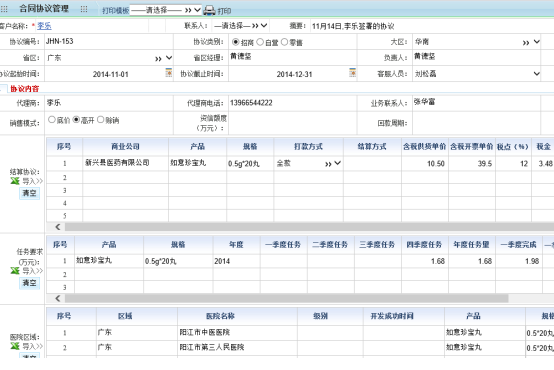Click 清空 button under settlement agreement

pos(29,193)
